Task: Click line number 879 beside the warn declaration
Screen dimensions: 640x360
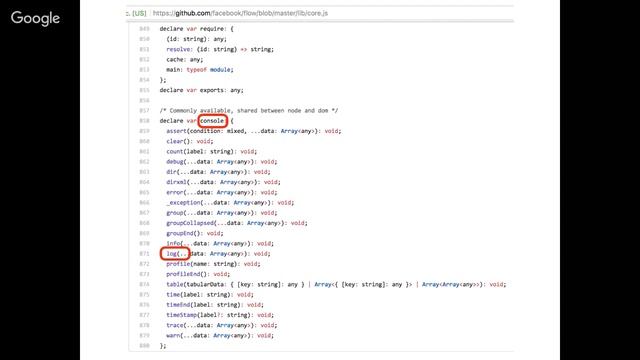Action: tap(144, 335)
